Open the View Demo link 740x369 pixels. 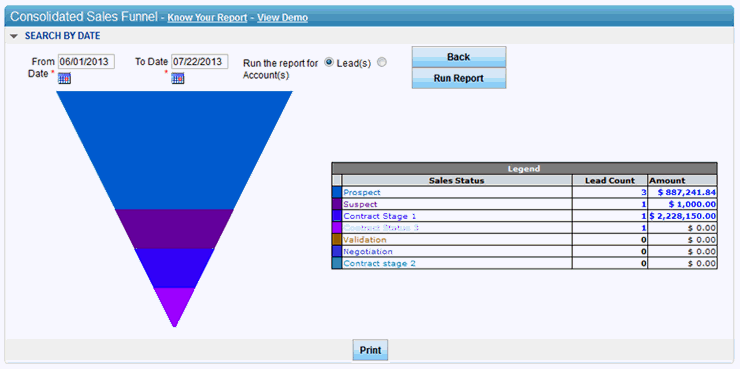click(x=283, y=18)
